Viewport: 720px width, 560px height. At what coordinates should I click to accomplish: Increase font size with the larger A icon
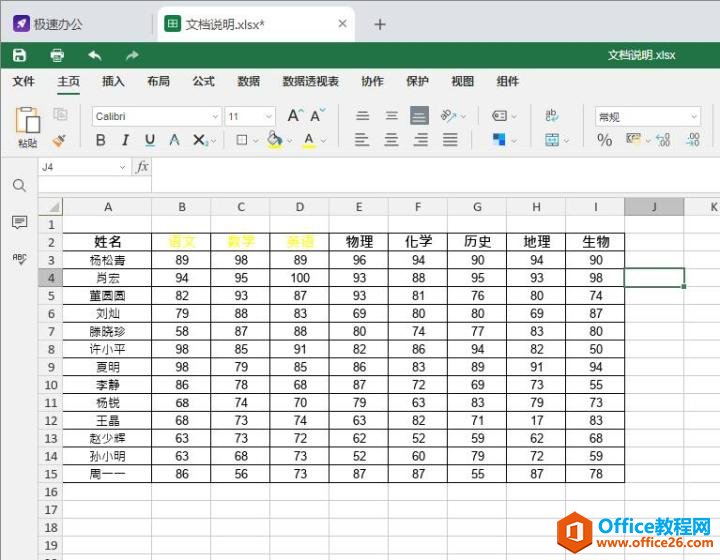tap(295, 115)
